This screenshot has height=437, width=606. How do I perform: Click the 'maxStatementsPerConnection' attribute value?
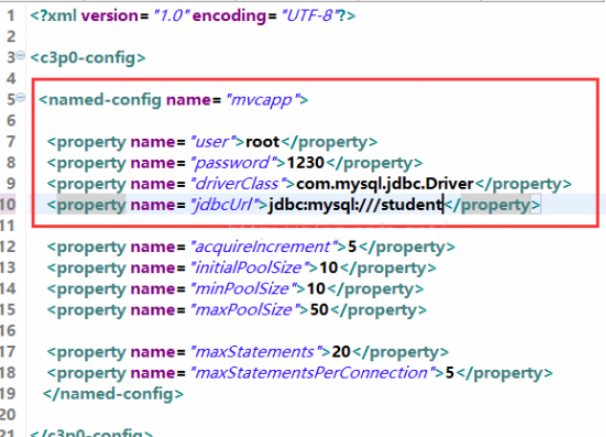click(x=311, y=372)
